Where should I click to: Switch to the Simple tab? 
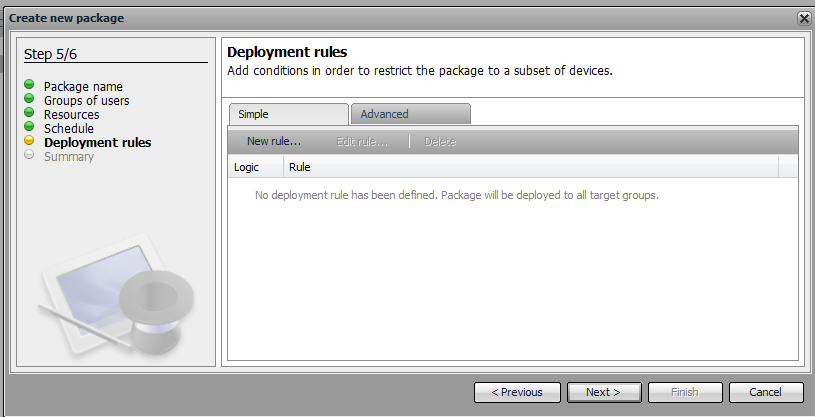click(288, 114)
